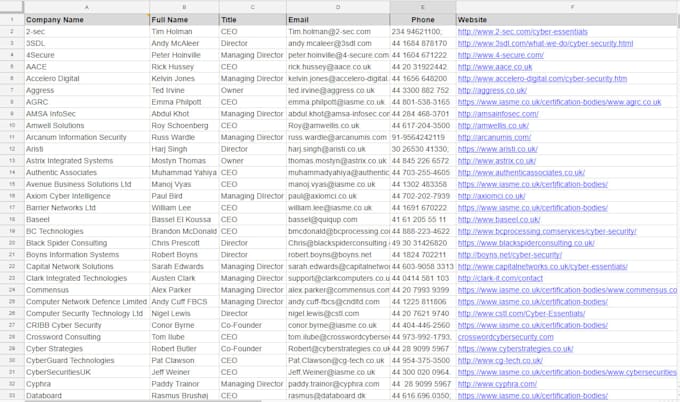
Task: Open the www.cg-tech.co.uk link
Action: [500, 360]
